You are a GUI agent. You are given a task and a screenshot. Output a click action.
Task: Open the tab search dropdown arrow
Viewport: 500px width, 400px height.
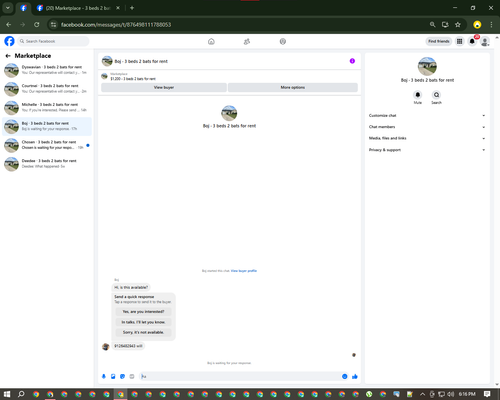pos(8,8)
